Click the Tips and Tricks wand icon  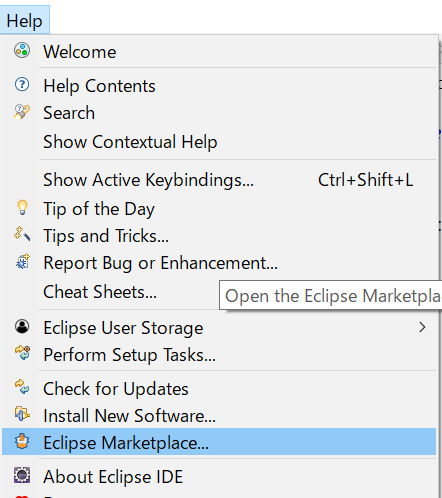click(x=22, y=234)
